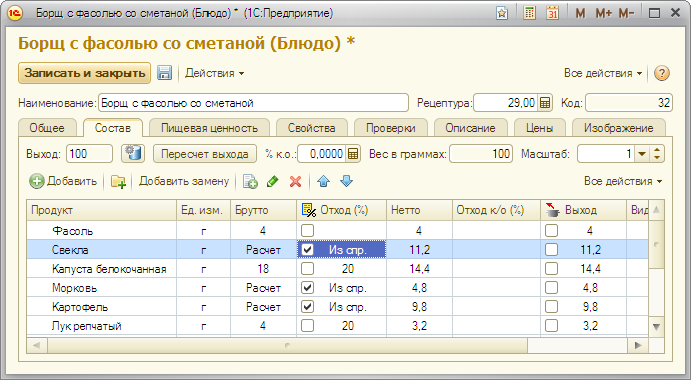The height and width of the screenshot is (380, 691).
Task: Select the Лук репчатый product cell
Action: tap(102, 326)
